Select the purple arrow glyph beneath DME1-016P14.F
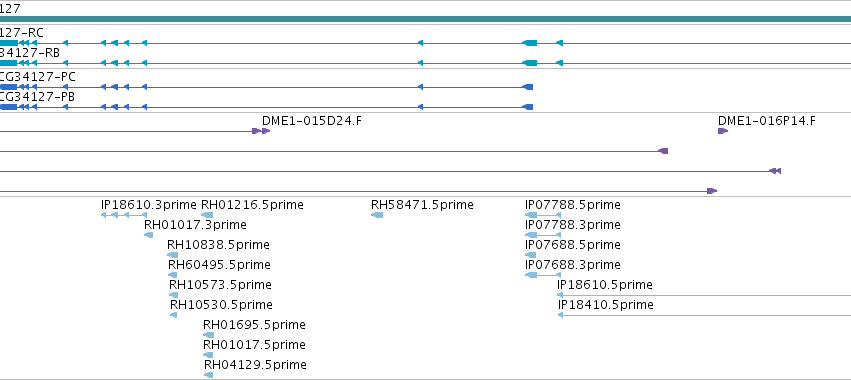 coord(723,131)
